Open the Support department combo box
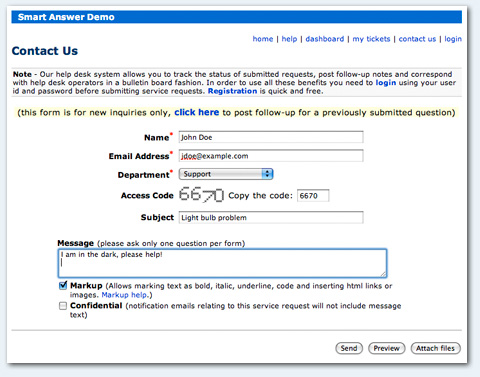This screenshot has width=480, height=377. tap(226, 174)
